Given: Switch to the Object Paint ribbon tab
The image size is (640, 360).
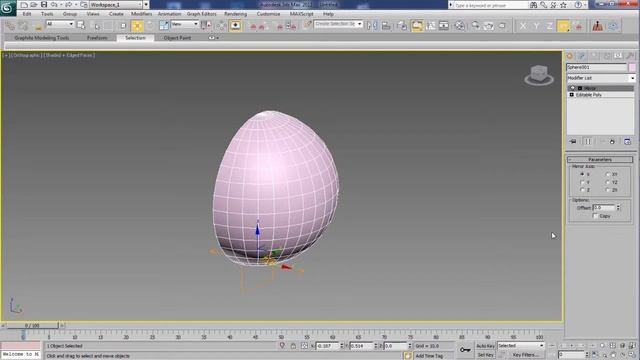Looking at the screenshot, I should [x=177, y=38].
